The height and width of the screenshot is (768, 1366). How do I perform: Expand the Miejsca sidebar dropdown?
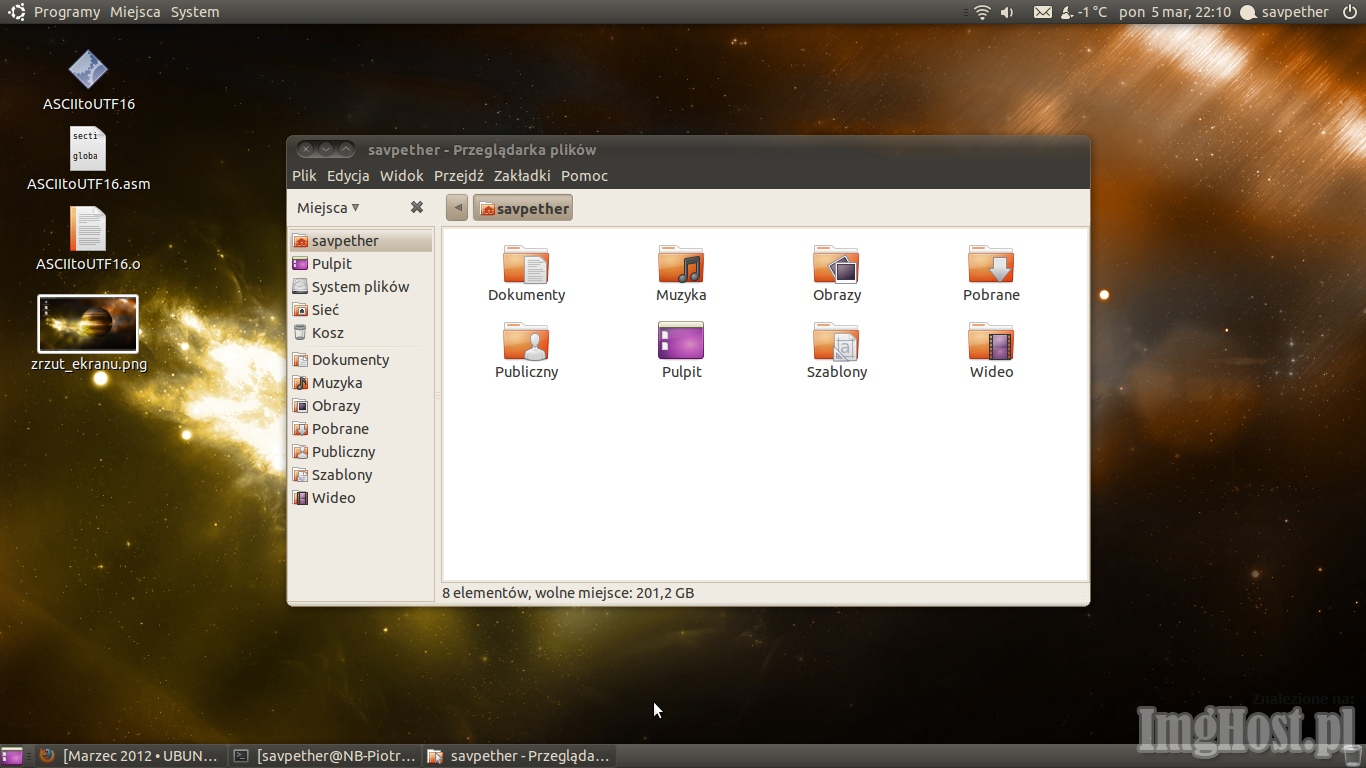(328, 208)
